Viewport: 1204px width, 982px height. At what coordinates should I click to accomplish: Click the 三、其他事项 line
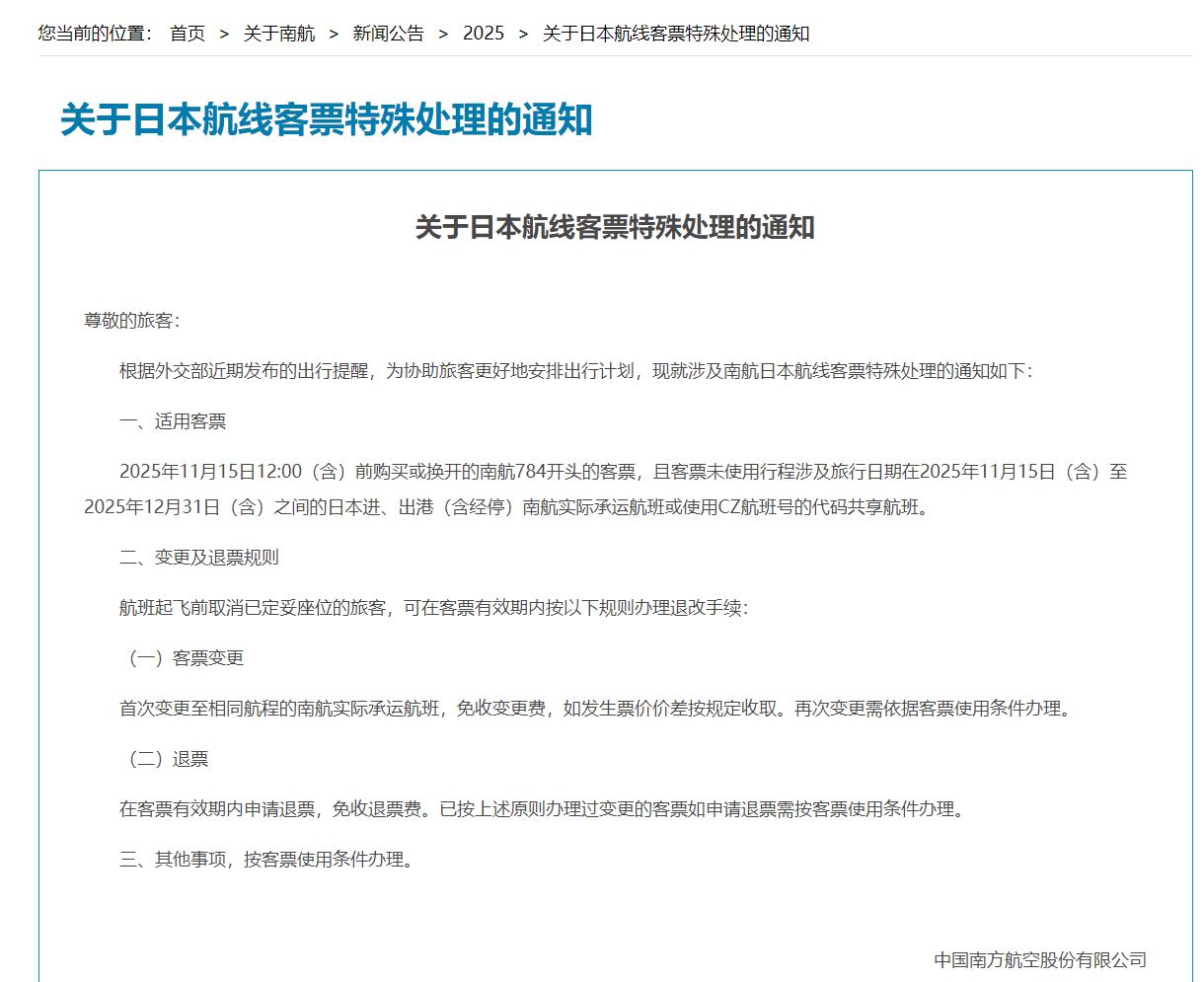(x=266, y=860)
